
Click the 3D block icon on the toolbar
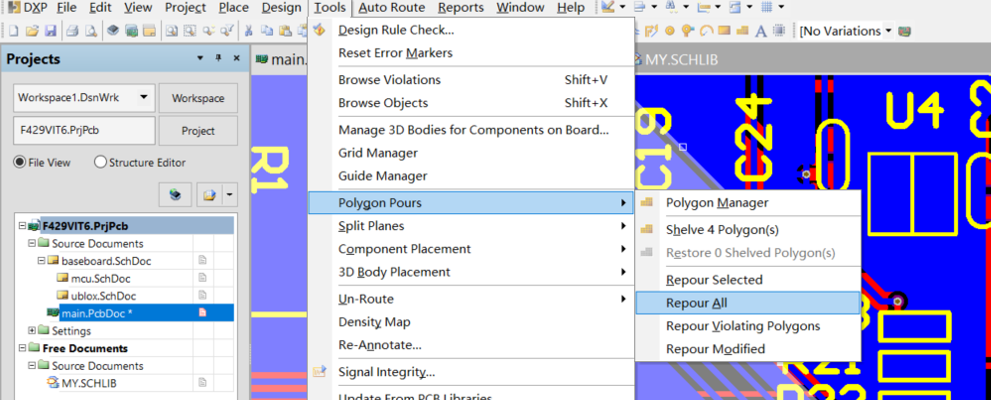tap(112, 31)
